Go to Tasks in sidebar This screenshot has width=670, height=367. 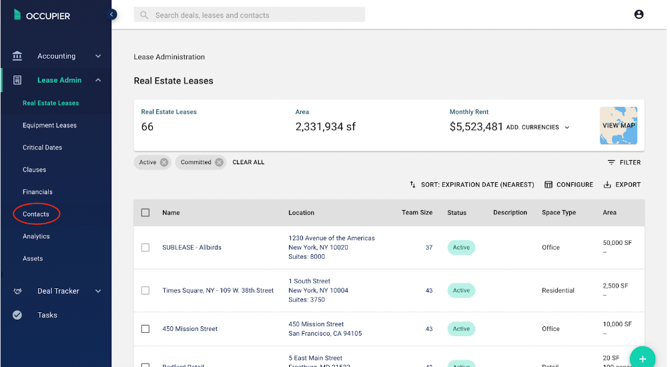47,315
